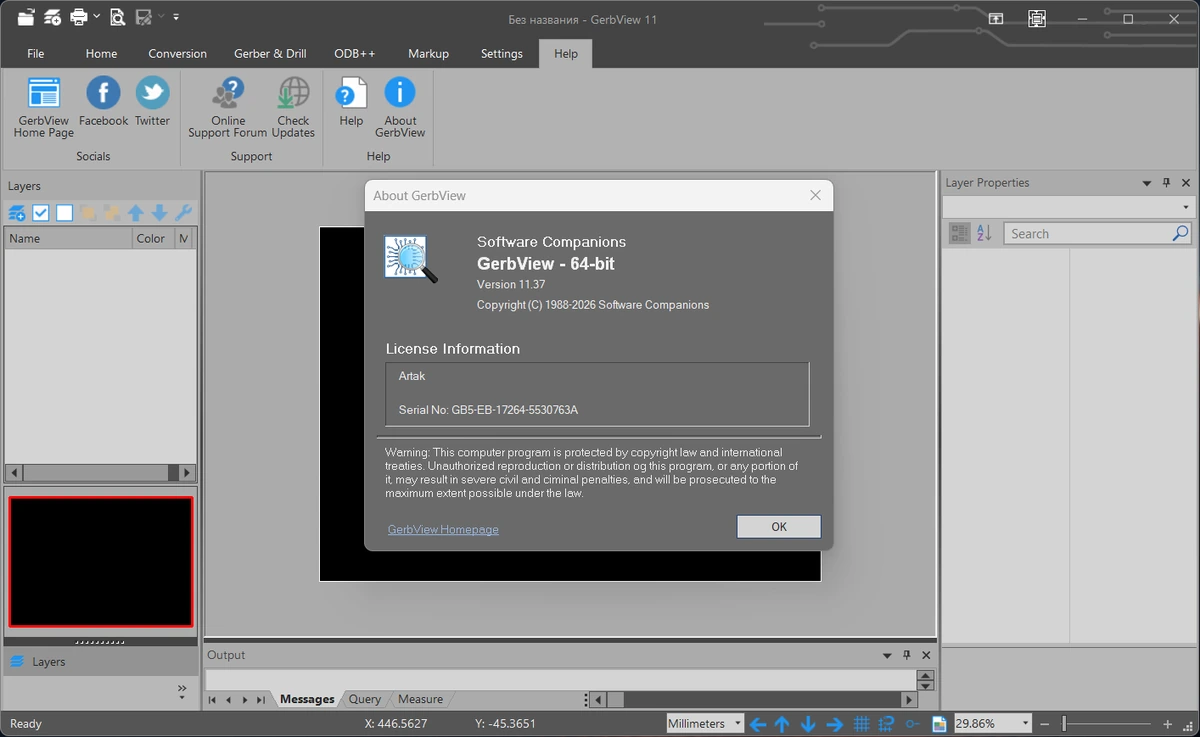
Task: Close the Output panel
Action: pyautogui.click(x=926, y=655)
